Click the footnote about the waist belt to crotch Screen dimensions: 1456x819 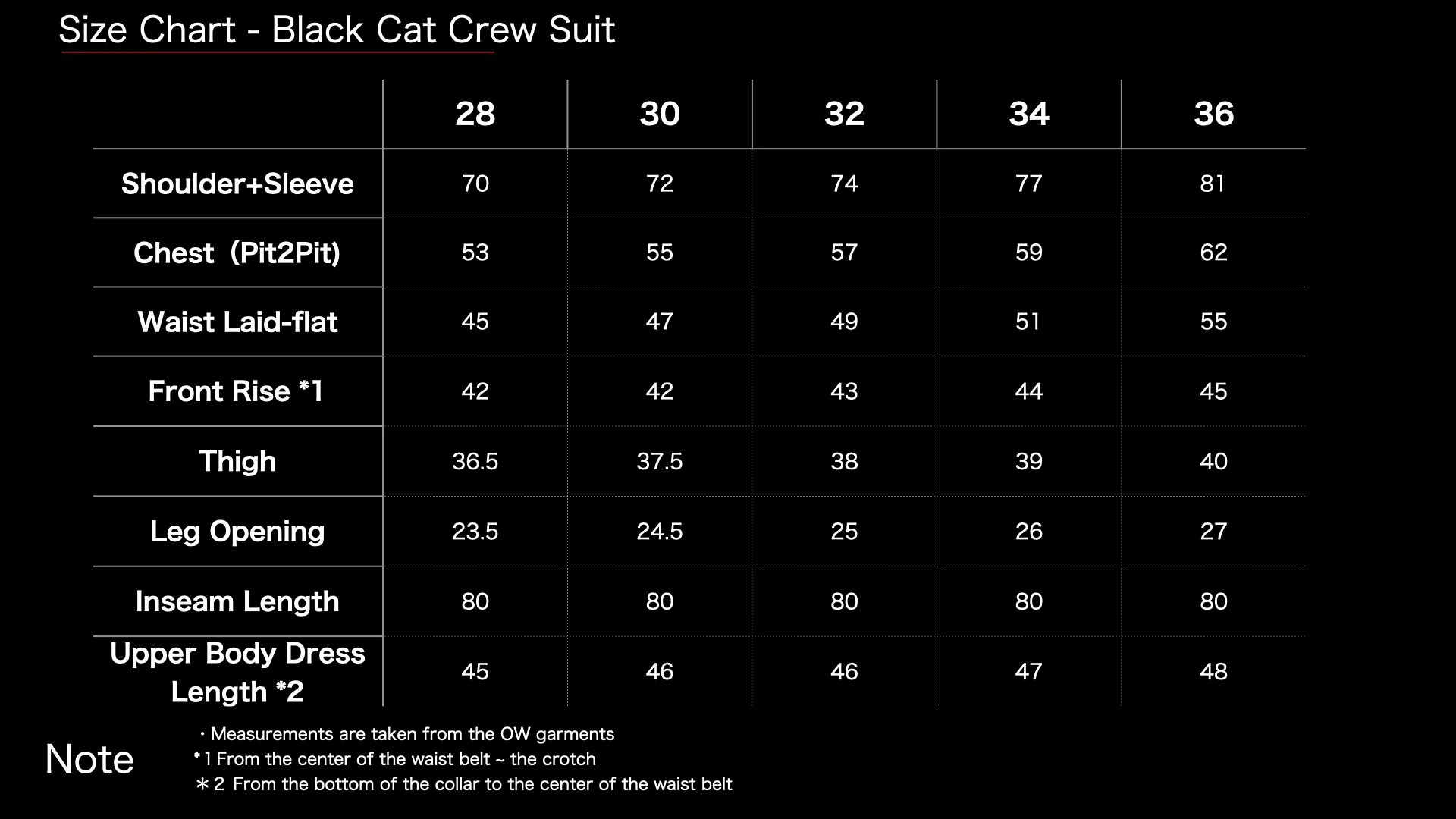395,759
